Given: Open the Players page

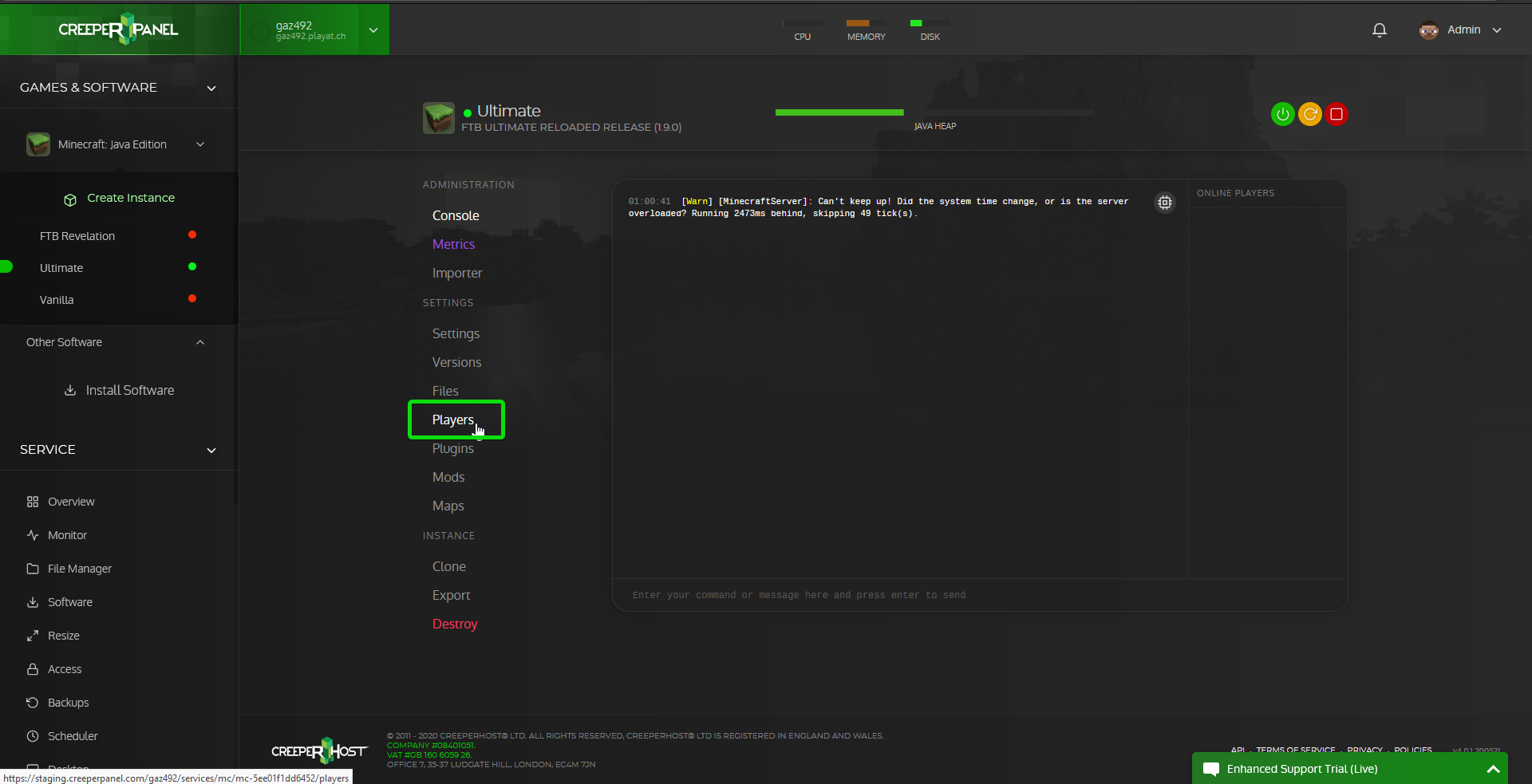Looking at the screenshot, I should click(x=453, y=420).
